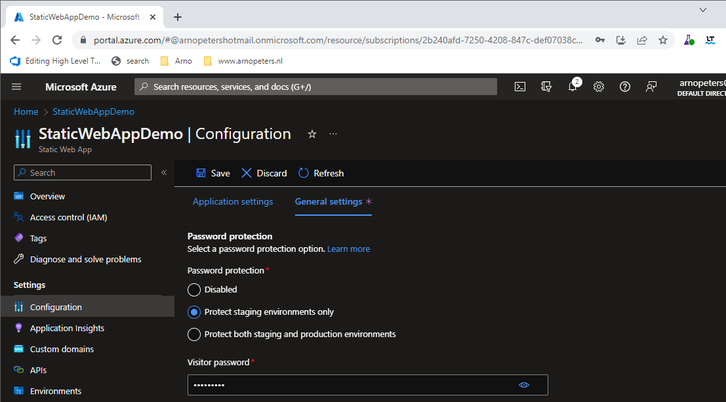726x402 pixels.
Task: Open Overview in the sidebar
Action: click(47, 196)
